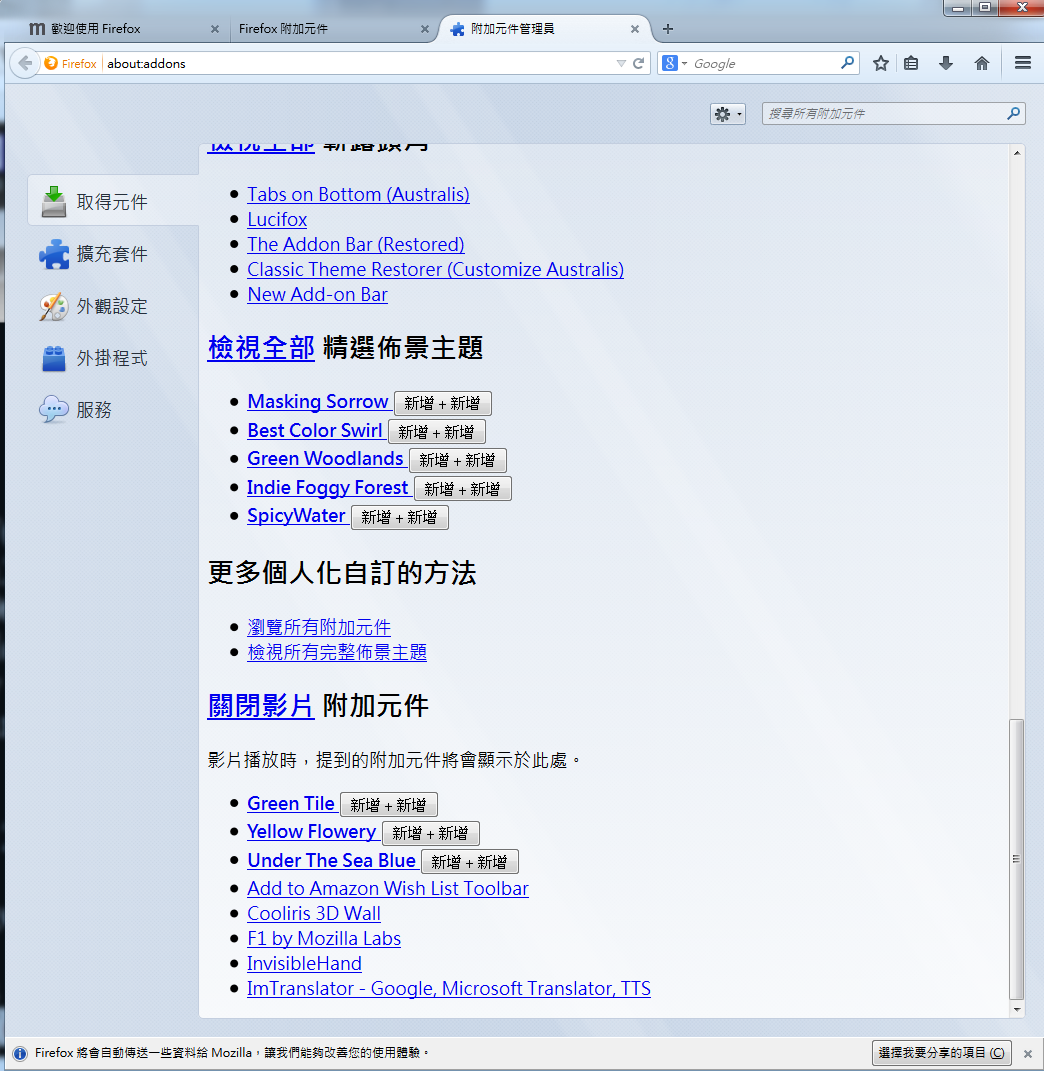Open the 瀏覽所有附加元件 link
This screenshot has width=1044, height=1071.
pos(319,627)
